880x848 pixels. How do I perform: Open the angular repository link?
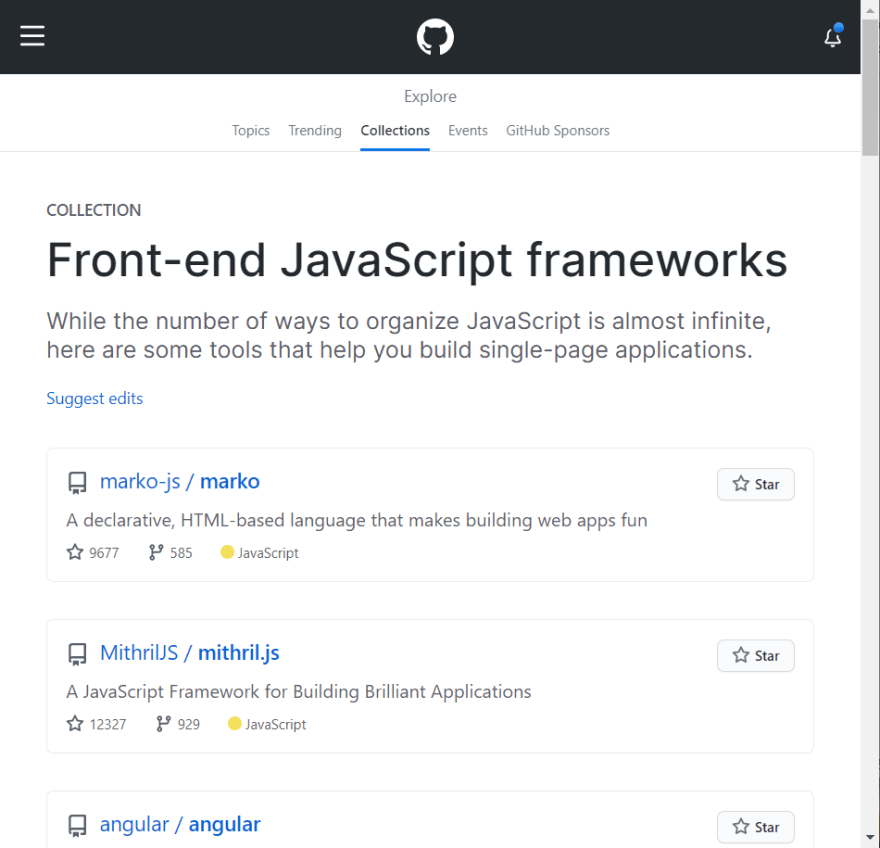point(224,824)
